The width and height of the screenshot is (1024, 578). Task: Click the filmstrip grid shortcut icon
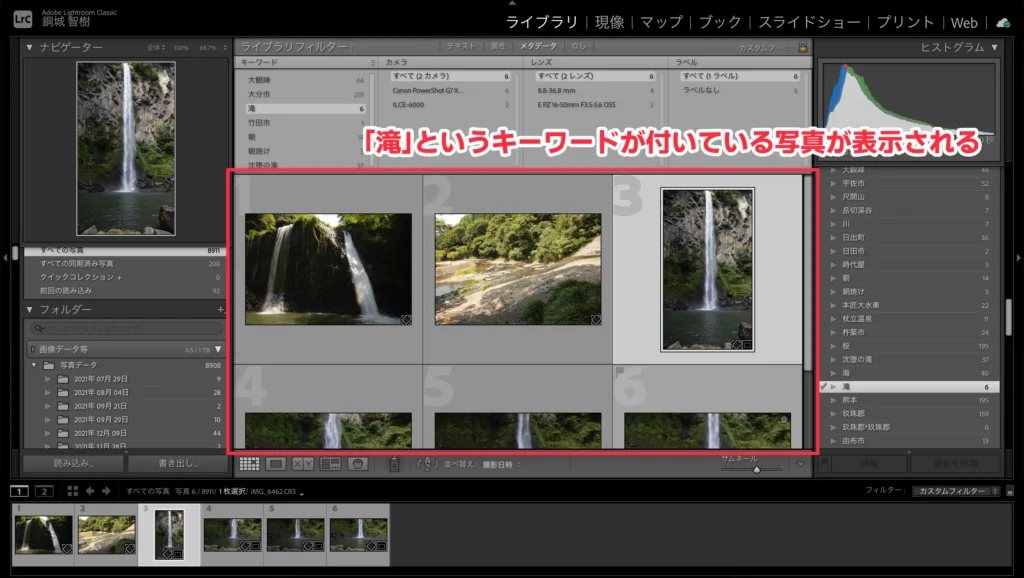[72, 491]
